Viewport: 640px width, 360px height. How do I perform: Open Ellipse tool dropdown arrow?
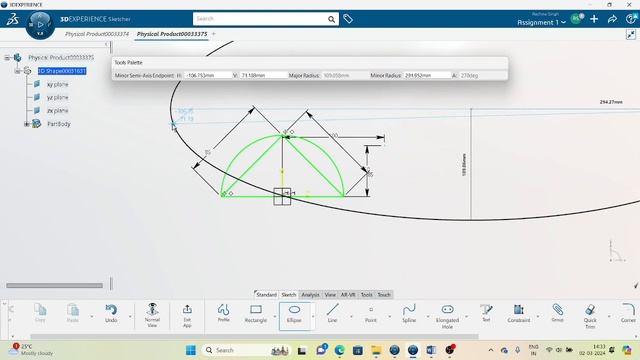[313, 316]
